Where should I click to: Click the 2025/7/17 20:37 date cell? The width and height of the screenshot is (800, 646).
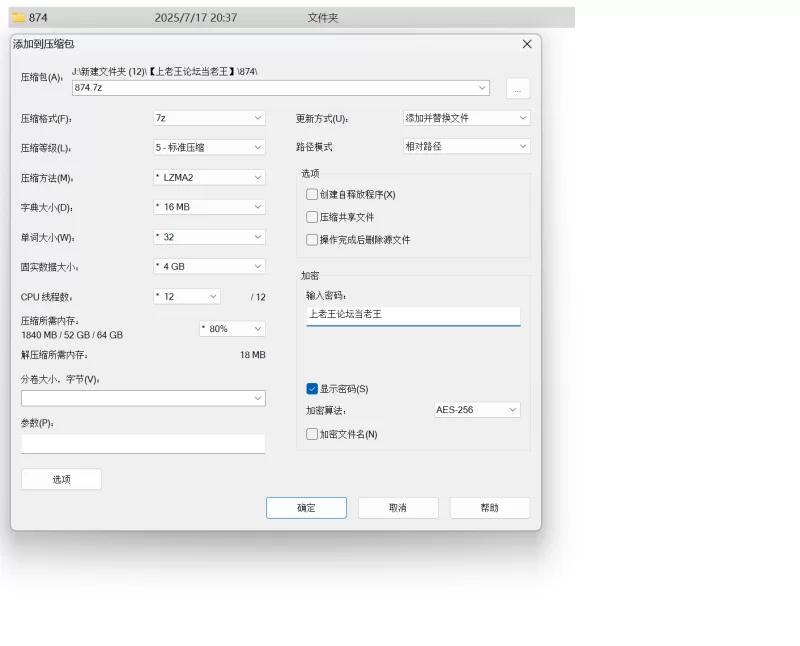[x=196, y=18]
